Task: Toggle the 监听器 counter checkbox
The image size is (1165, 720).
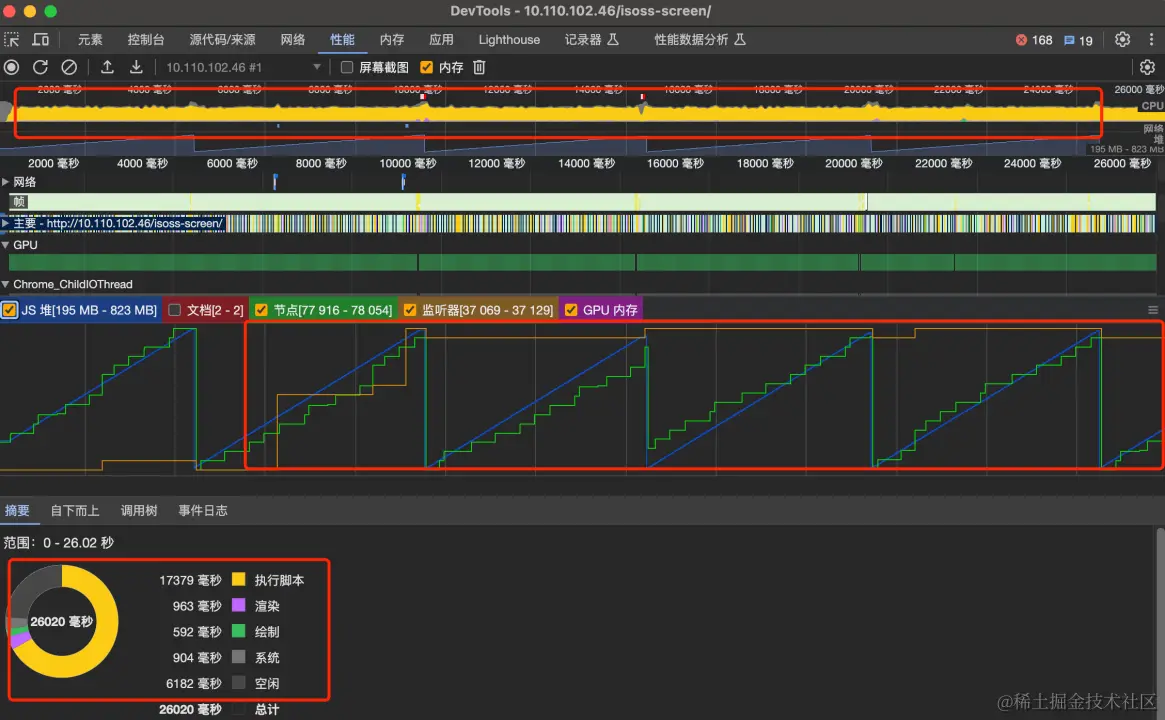Action: 410,310
